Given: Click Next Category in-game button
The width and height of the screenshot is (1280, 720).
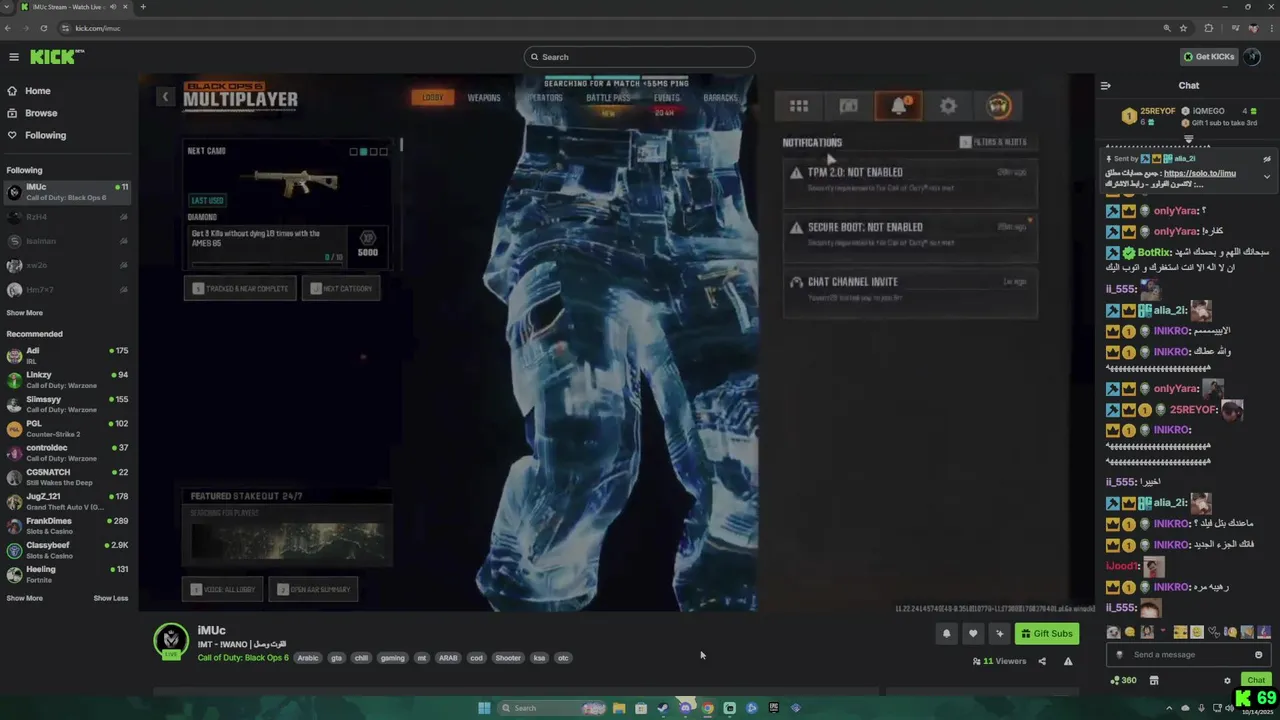Looking at the screenshot, I should [x=341, y=288].
